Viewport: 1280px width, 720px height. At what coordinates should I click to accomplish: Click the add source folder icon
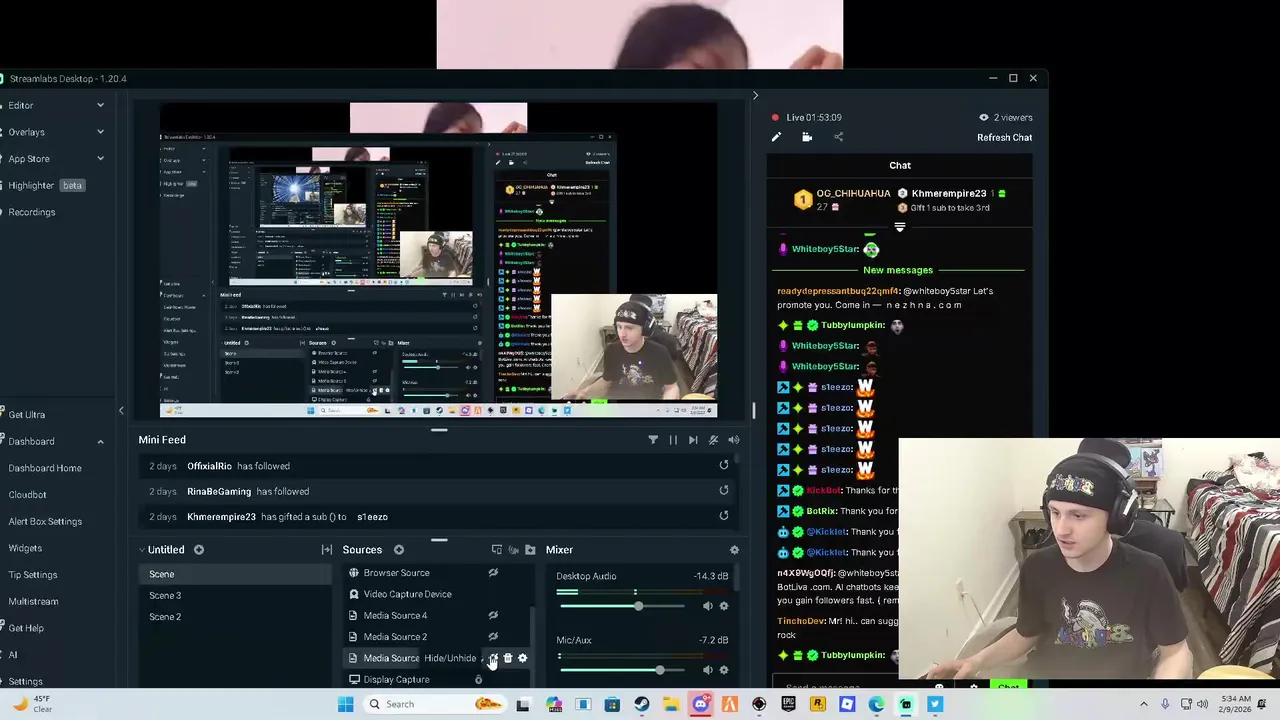coord(530,550)
